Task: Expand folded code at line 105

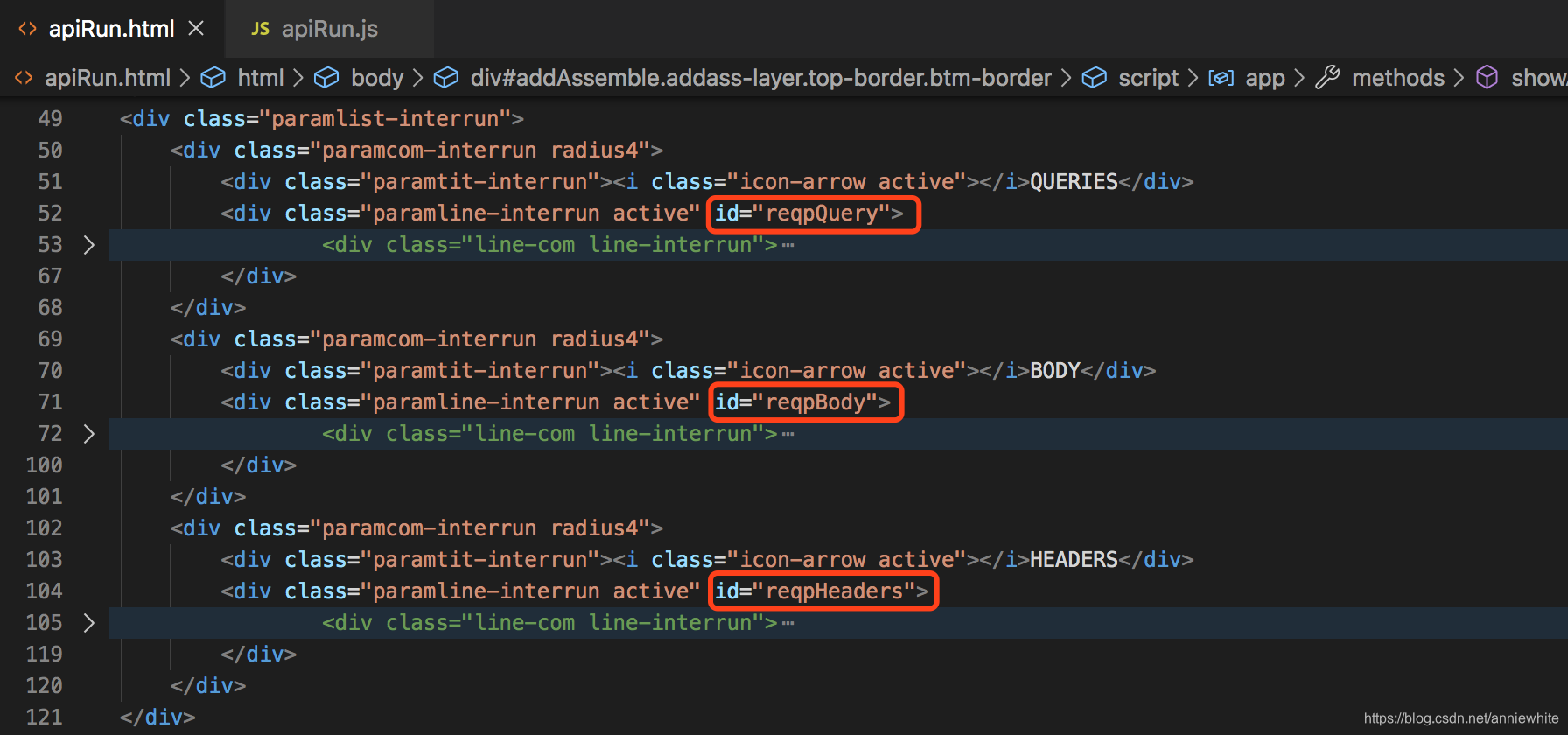Action: 88,623
